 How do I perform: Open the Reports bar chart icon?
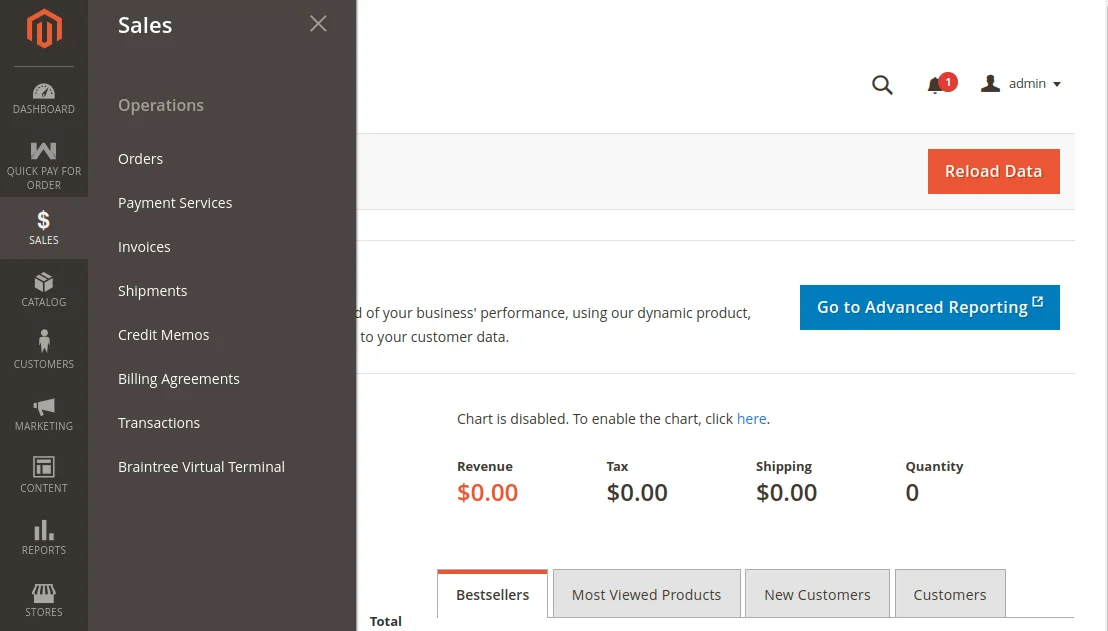(44, 537)
